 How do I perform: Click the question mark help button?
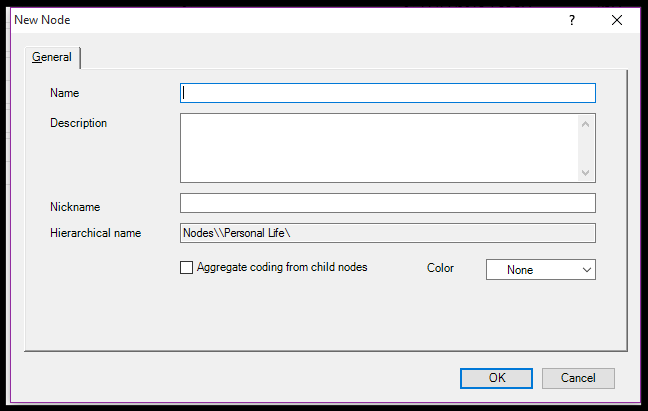572,20
